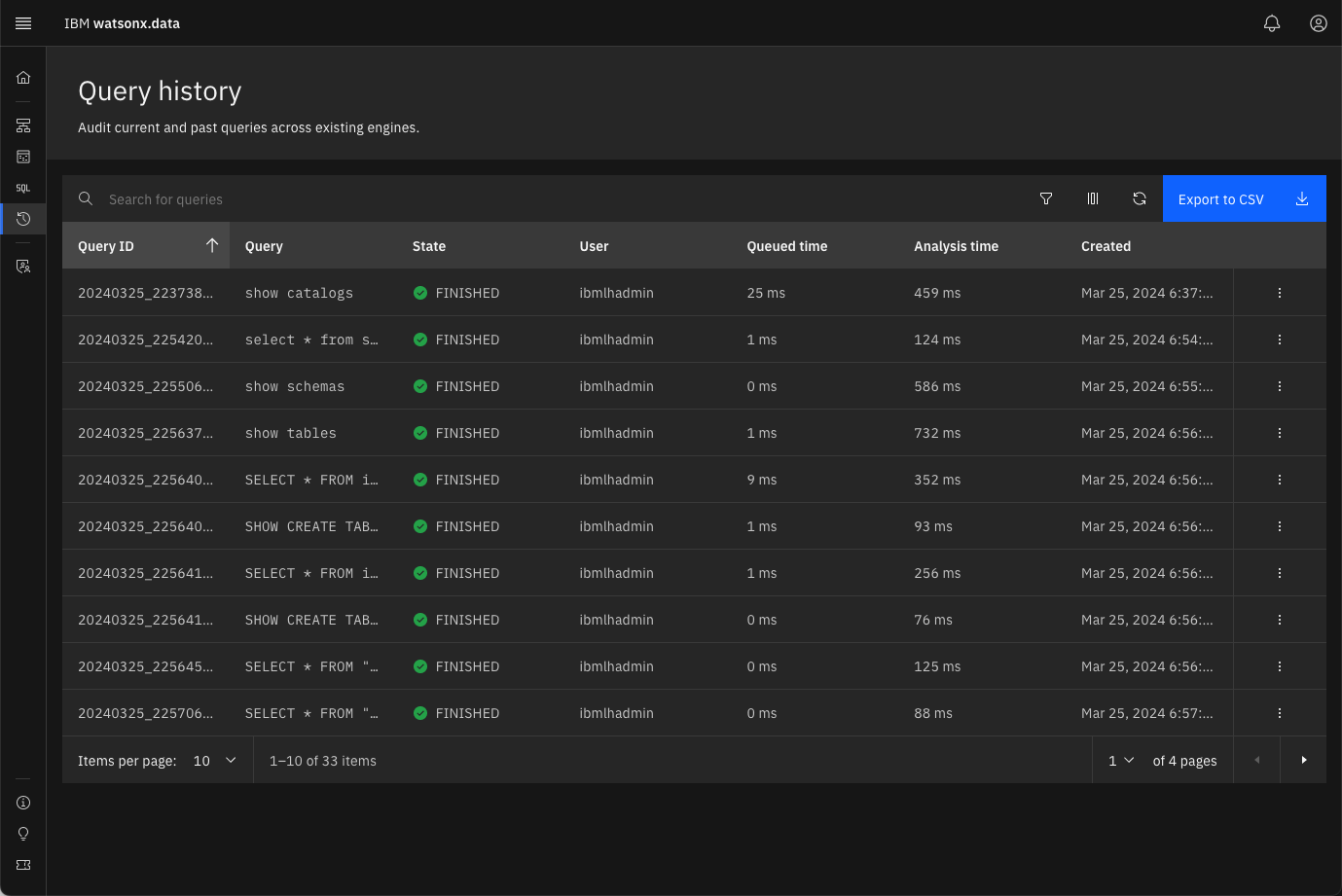This screenshot has height=896, width=1342.
Task: Refresh the query history table
Action: 1140,198
